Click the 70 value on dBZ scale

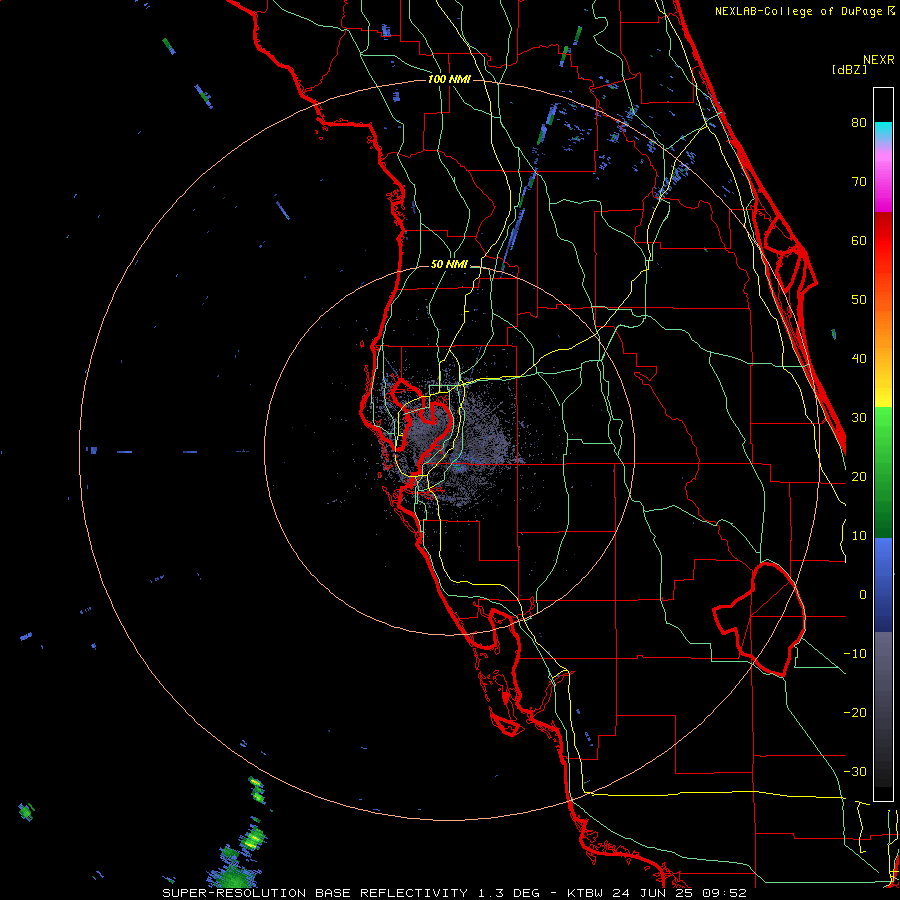coord(859,182)
